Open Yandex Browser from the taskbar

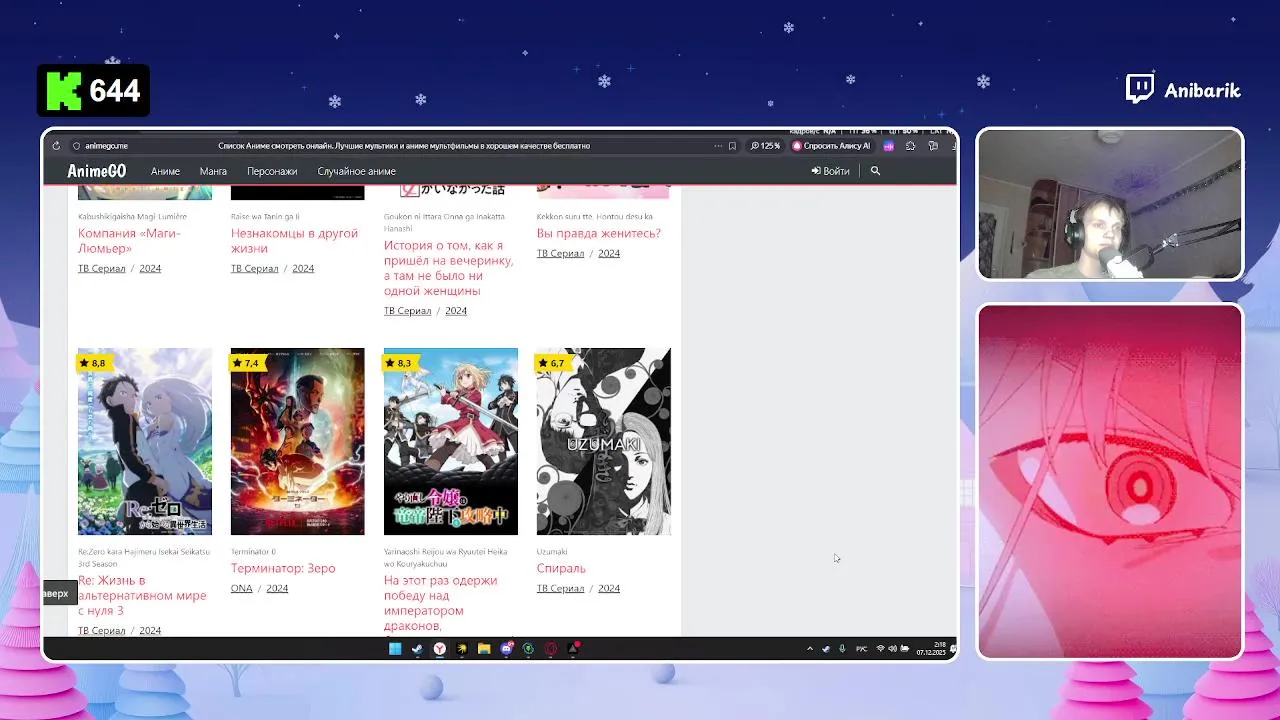tap(439, 649)
